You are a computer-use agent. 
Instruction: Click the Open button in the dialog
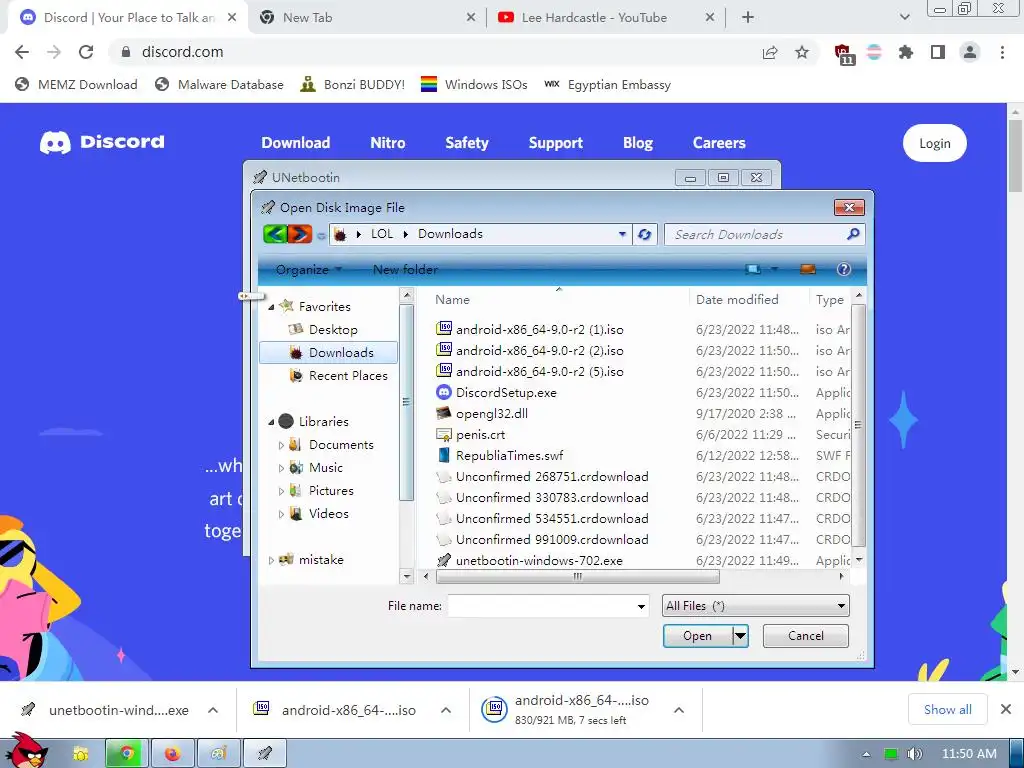click(697, 635)
